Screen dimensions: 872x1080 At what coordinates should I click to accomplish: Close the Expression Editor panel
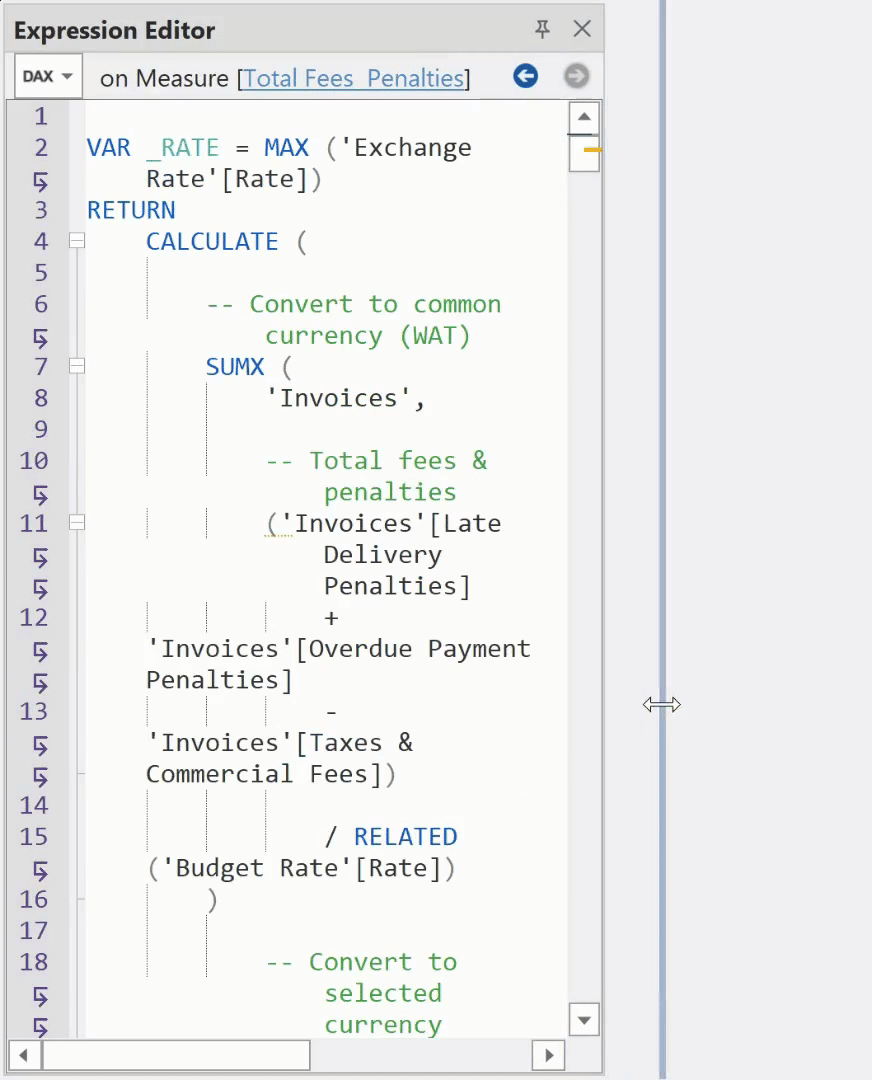[582, 29]
